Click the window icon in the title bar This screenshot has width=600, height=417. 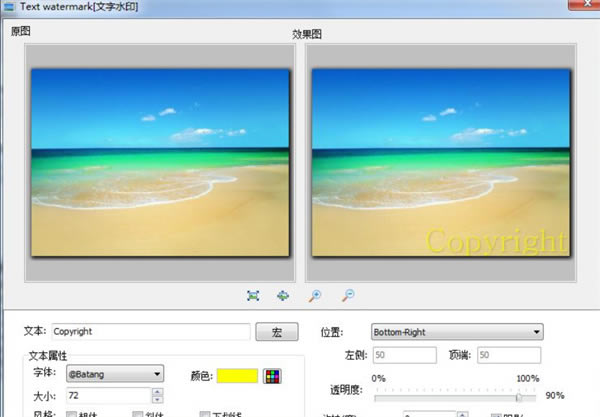click(9, 6)
